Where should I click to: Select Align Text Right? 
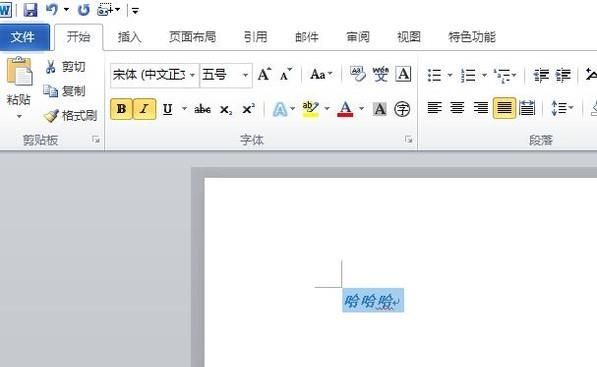(x=480, y=108)
